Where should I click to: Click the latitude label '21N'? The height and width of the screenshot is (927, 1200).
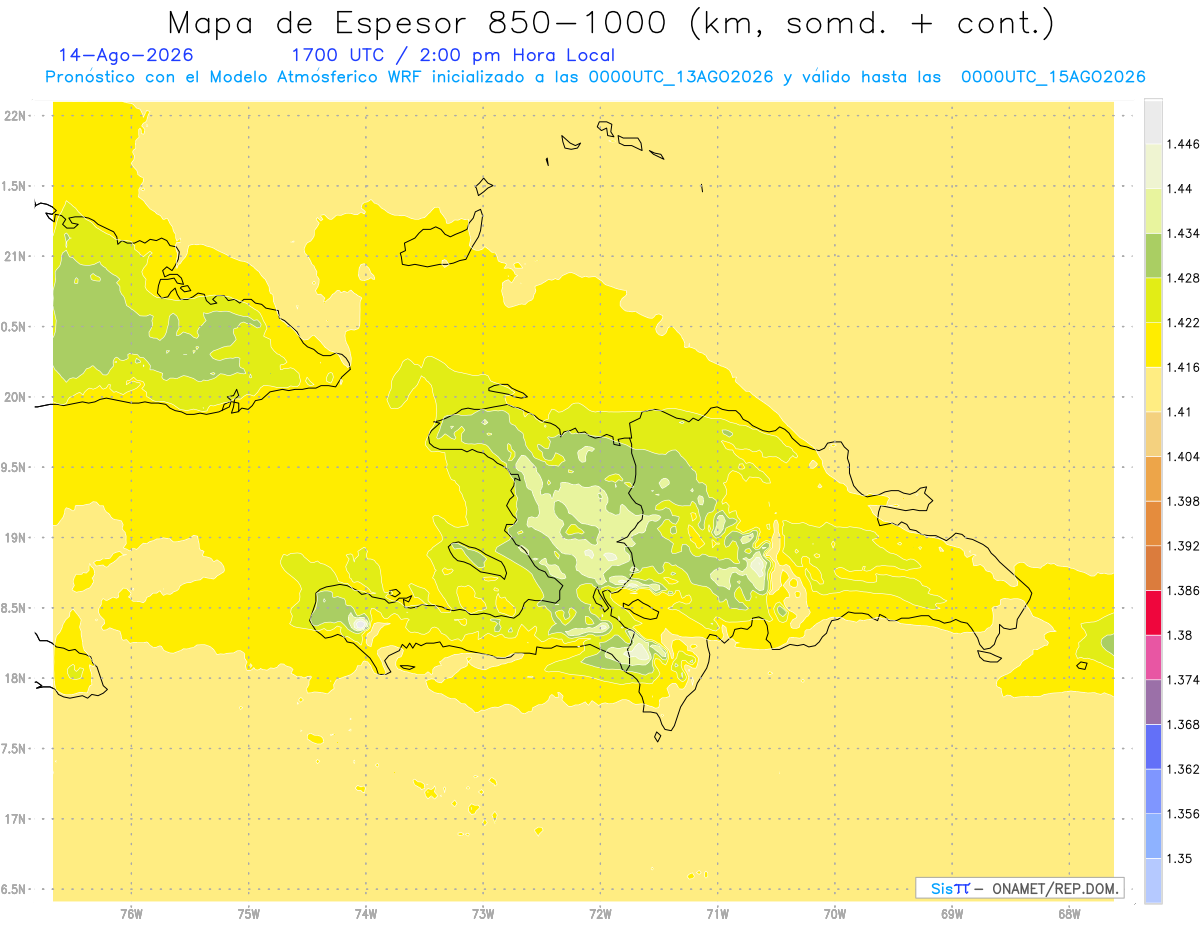click(x=15, y=257)
